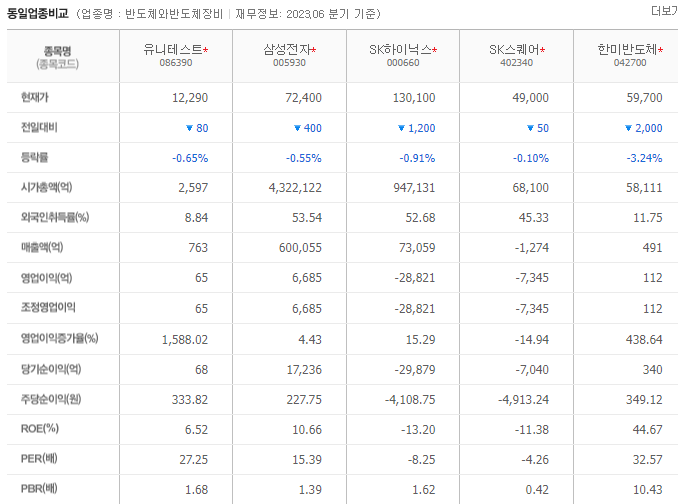
Task: Click ROE value 44.67
Action: pyautogui.click(x=647, y=430)
